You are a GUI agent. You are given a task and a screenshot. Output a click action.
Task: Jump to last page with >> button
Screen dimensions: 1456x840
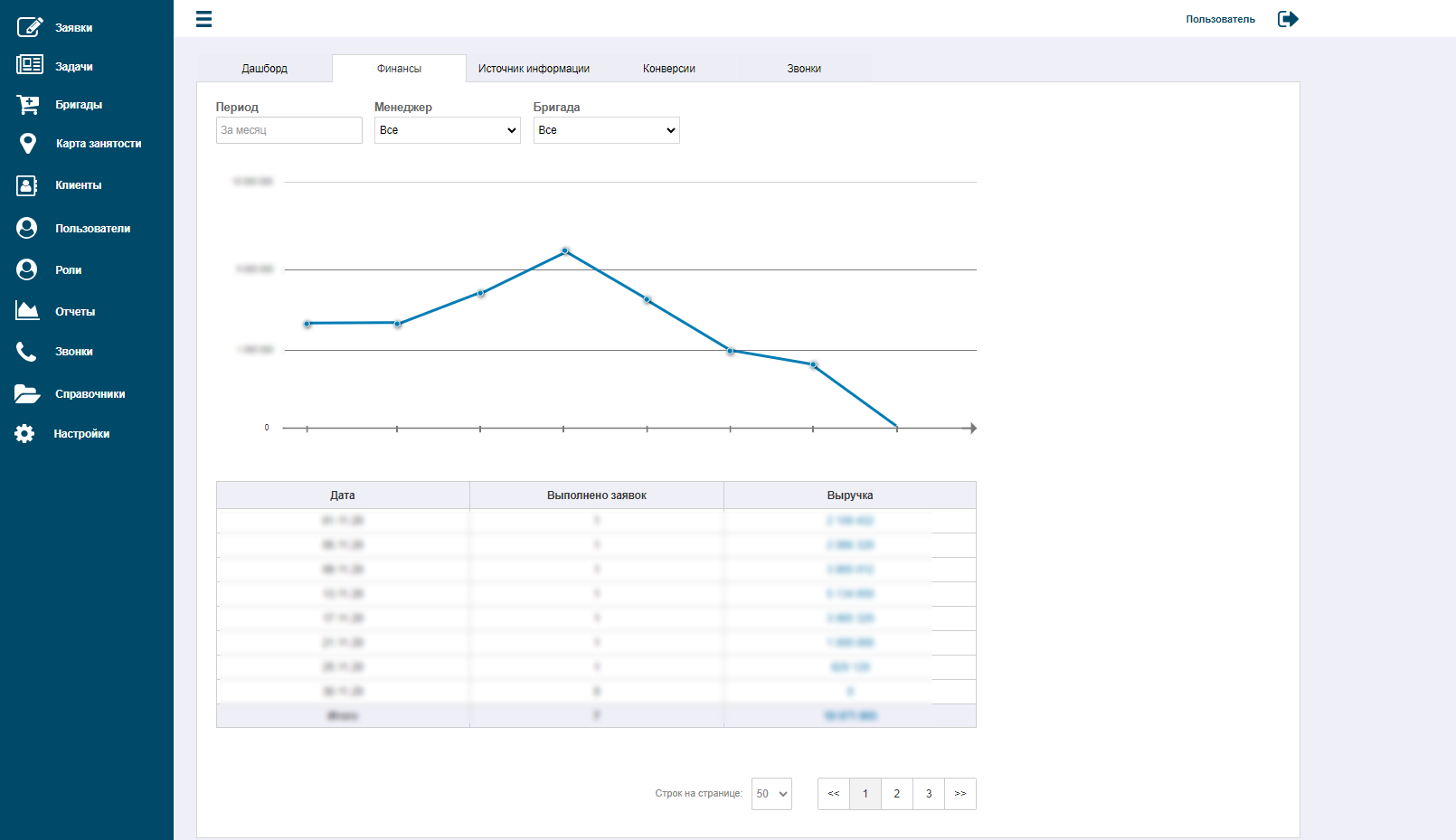point(960,794)
